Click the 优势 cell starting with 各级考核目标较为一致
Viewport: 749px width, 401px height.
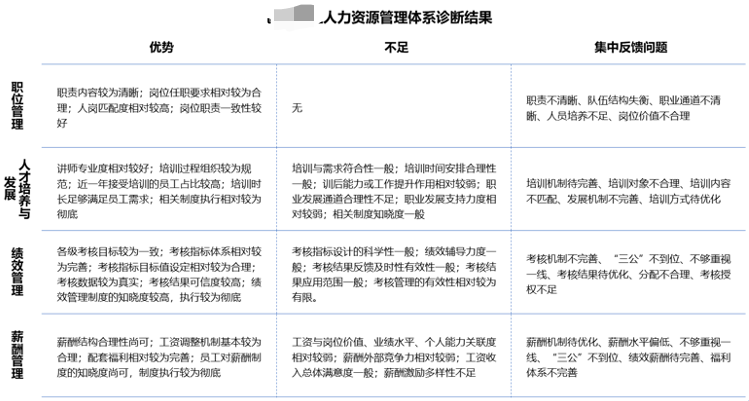pos(160,269)
